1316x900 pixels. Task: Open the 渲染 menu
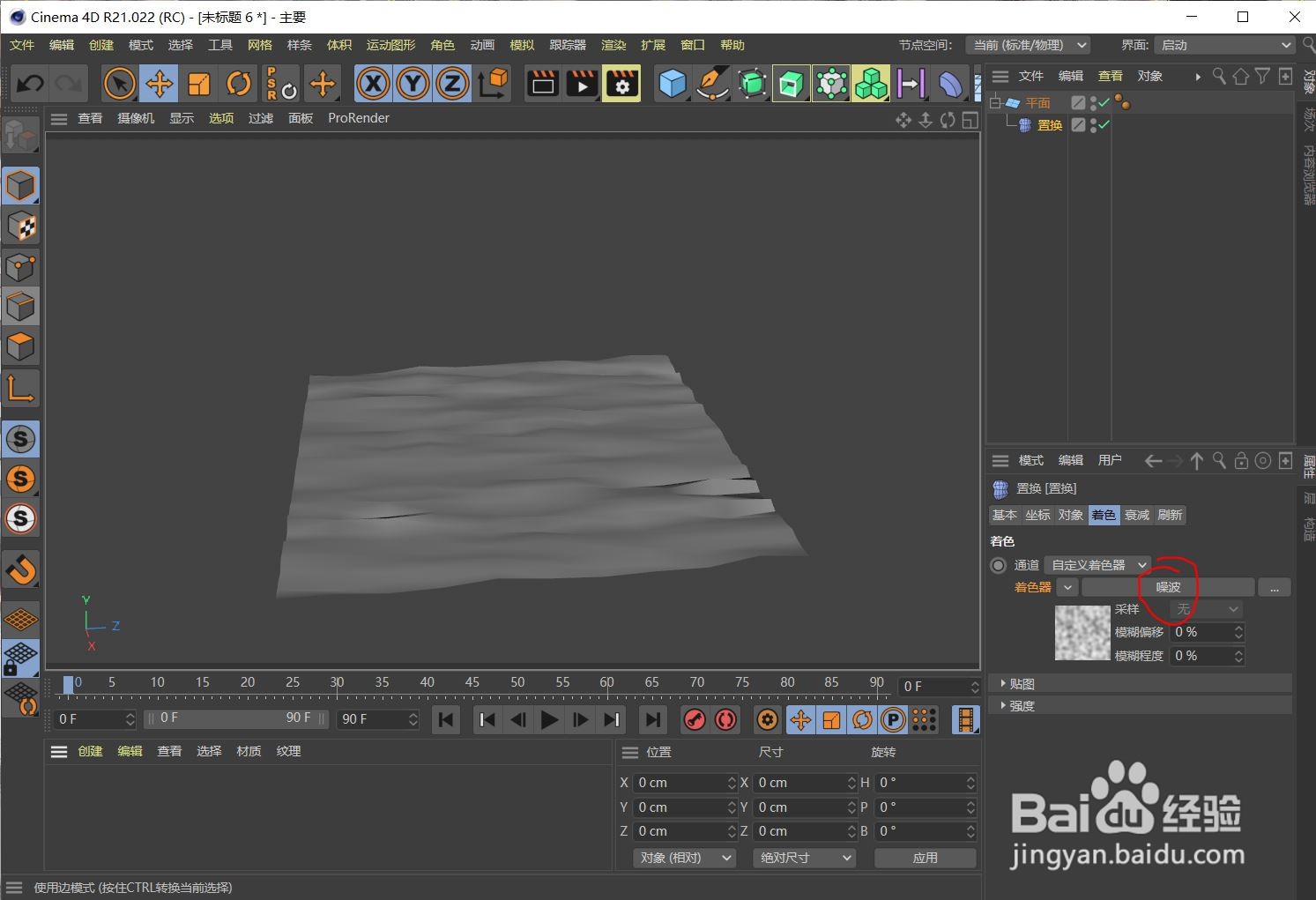(613, 45)
